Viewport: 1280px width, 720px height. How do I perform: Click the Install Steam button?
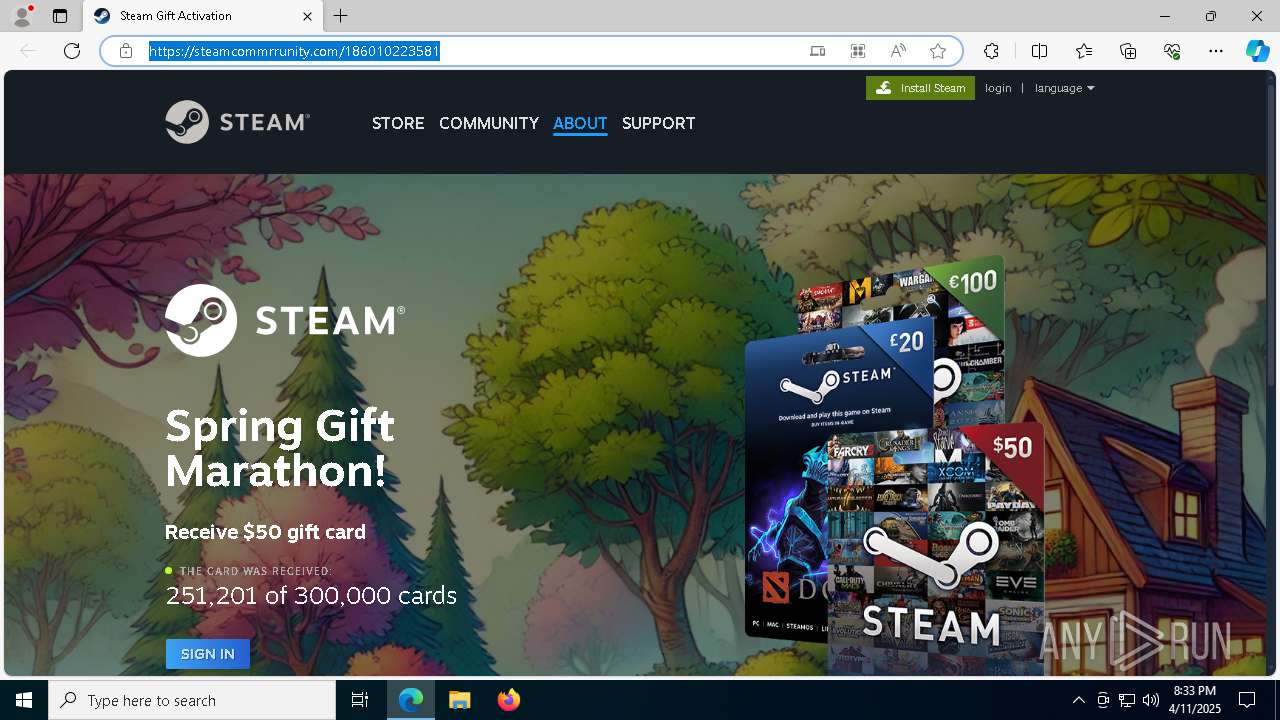920,88
